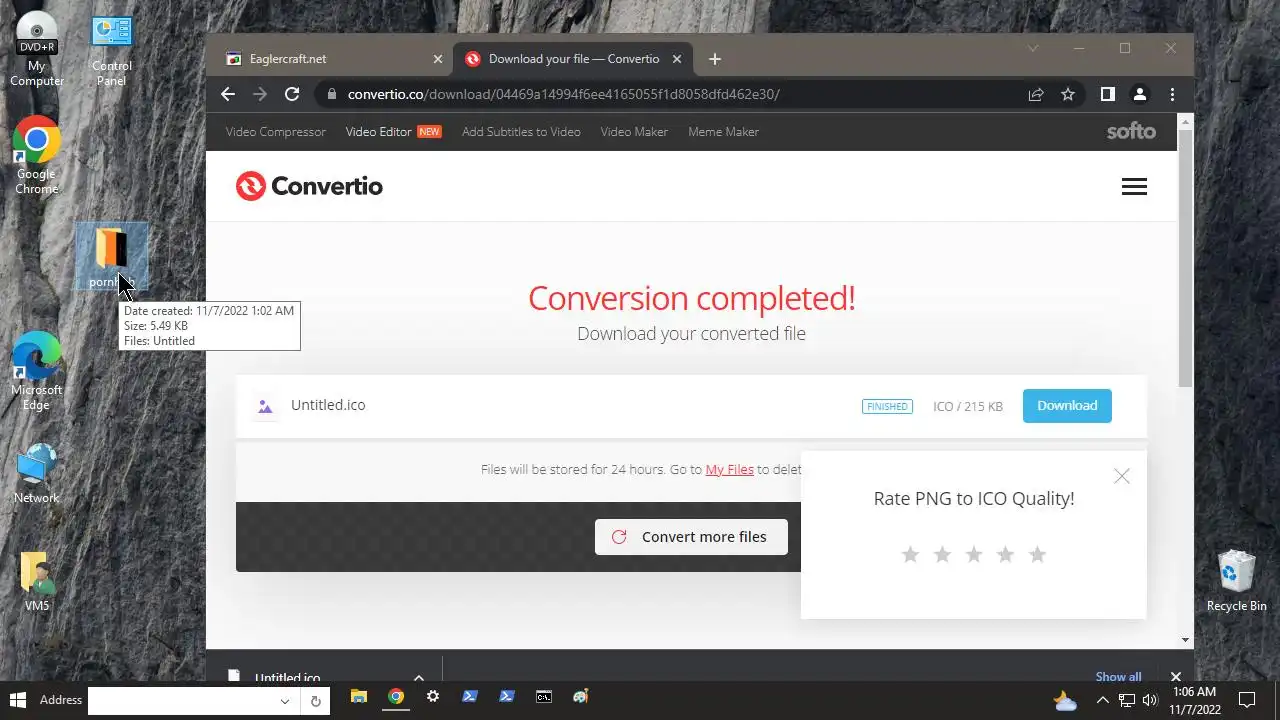Open the network tray icon
1280x720 pixels.
pos(1127,700)
